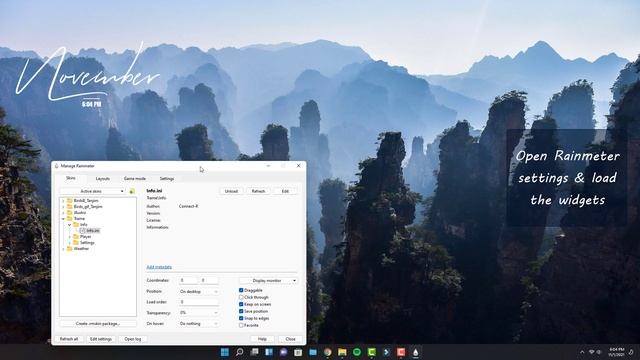Viewport: 640px width, 360px height.
Task: Mark the skin as Favorite
Action: click(241, 325)
